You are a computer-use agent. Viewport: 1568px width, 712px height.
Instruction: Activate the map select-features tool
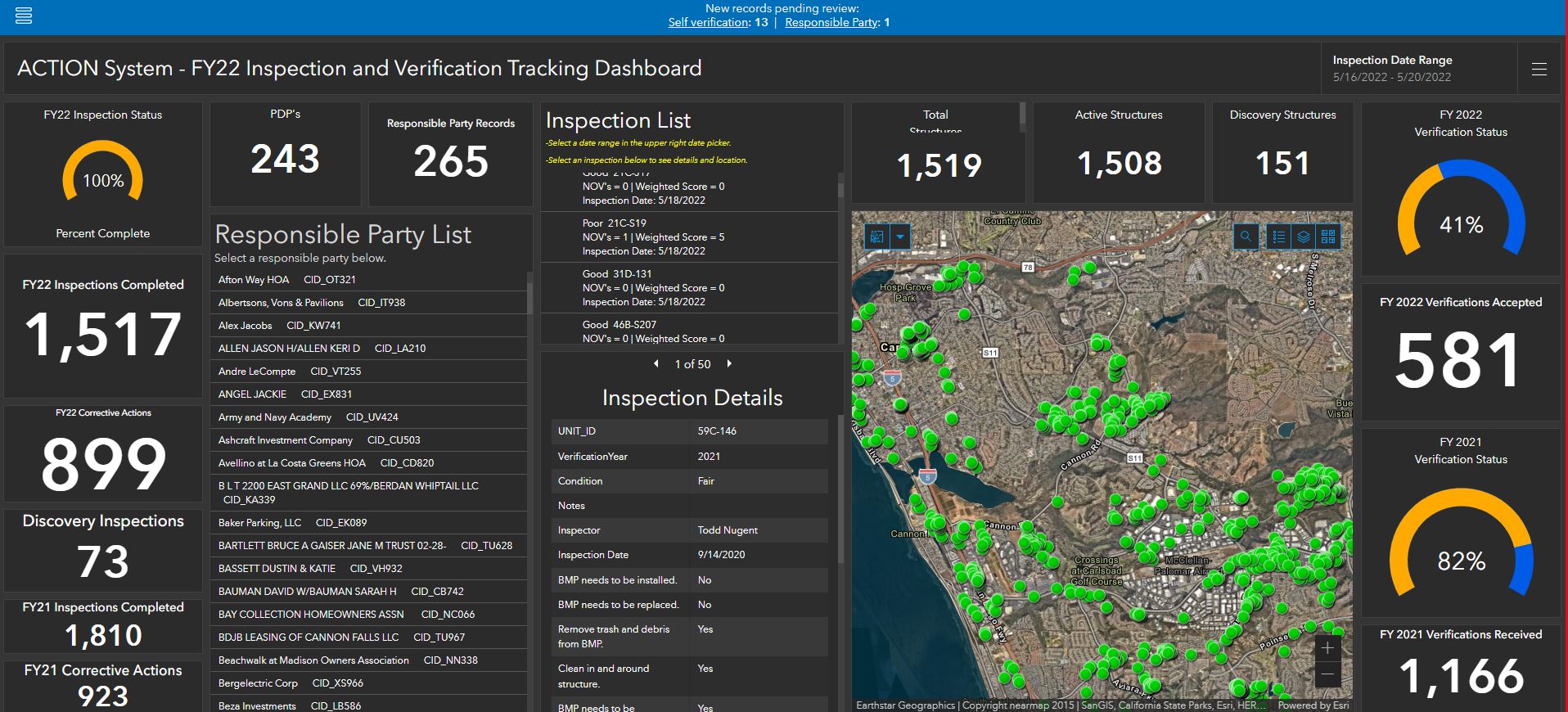[x=876, y=237]
